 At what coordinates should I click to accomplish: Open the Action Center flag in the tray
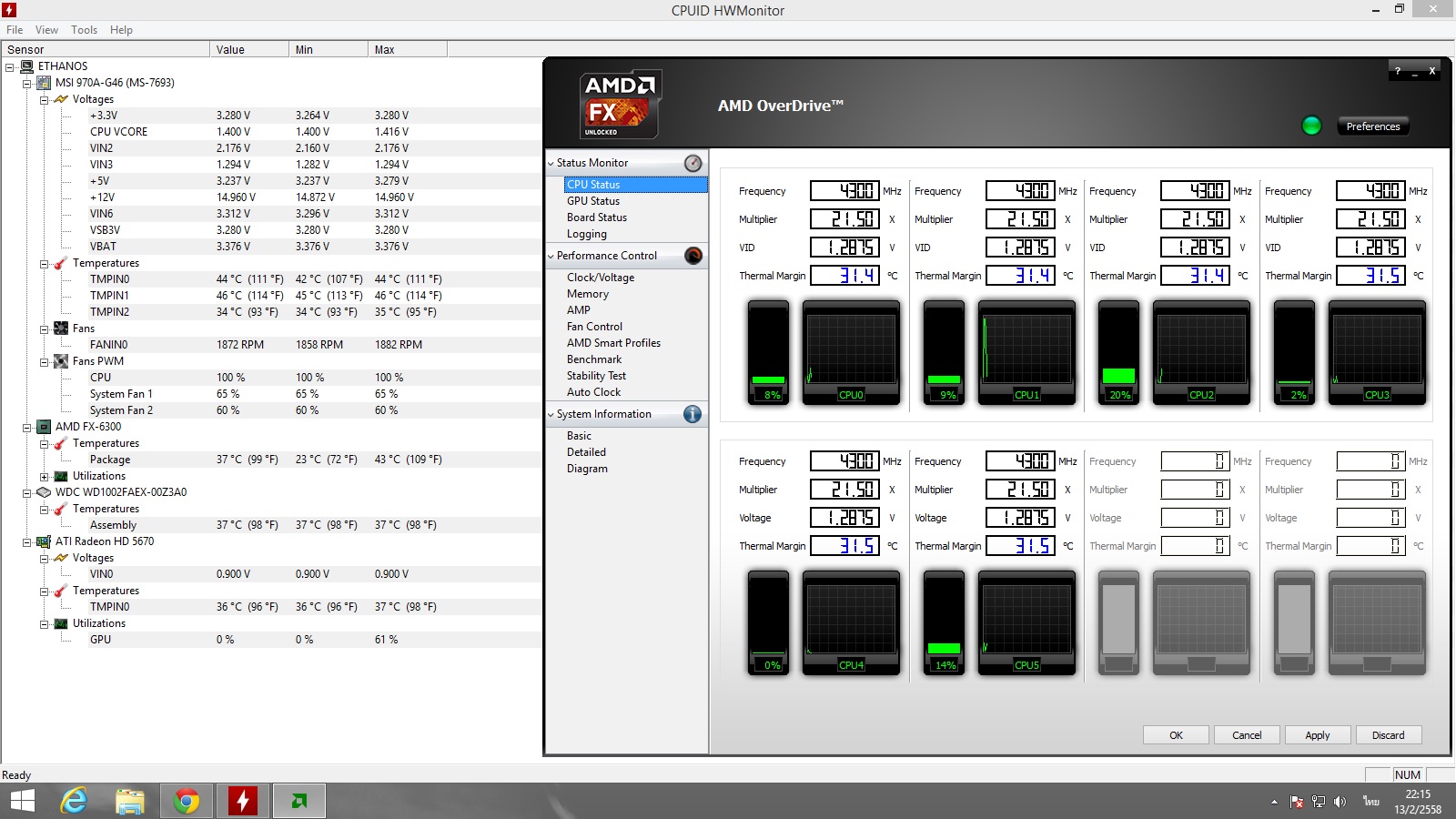click(x=1297, y=802)
